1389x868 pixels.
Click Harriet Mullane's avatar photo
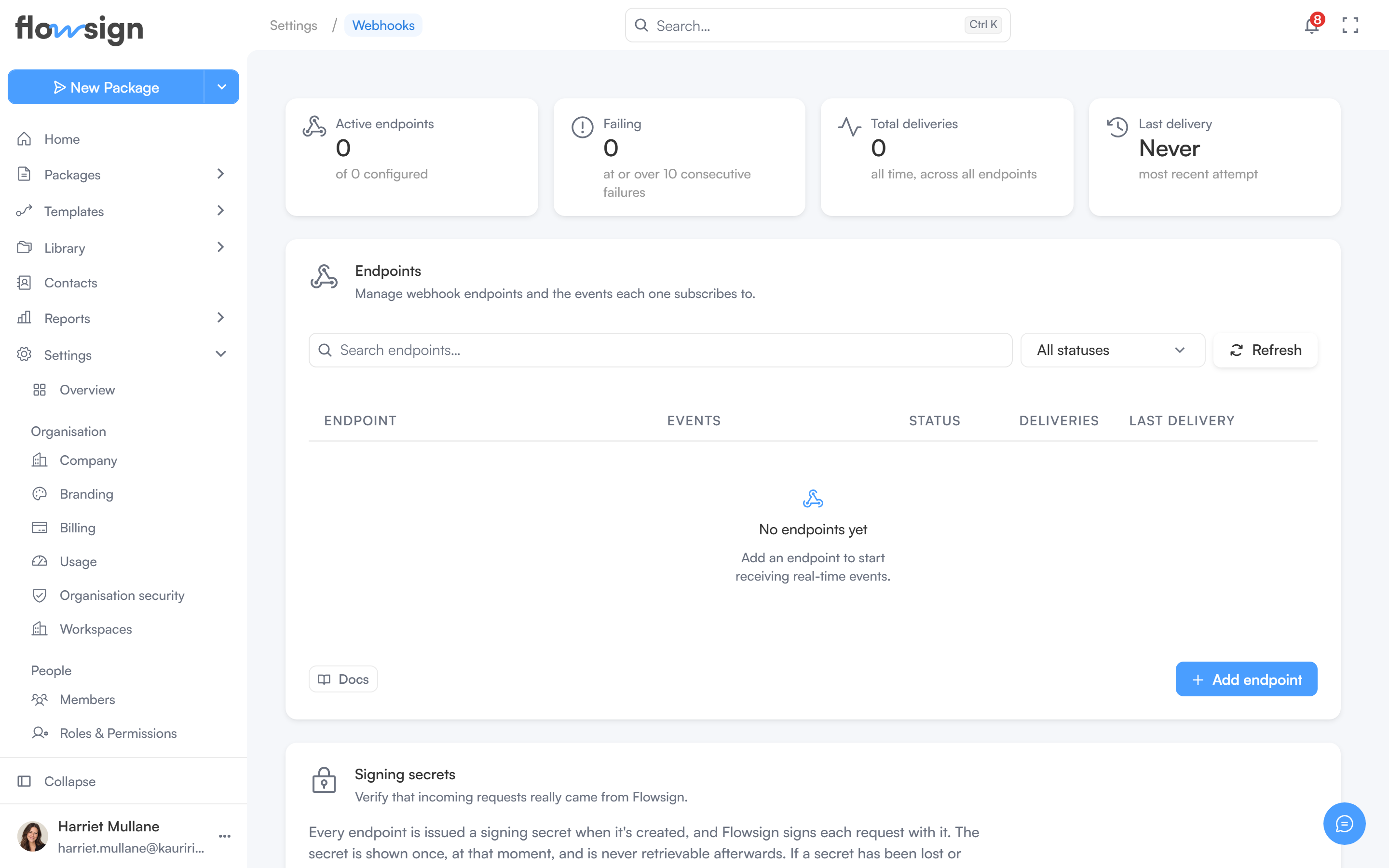point(33,836)
